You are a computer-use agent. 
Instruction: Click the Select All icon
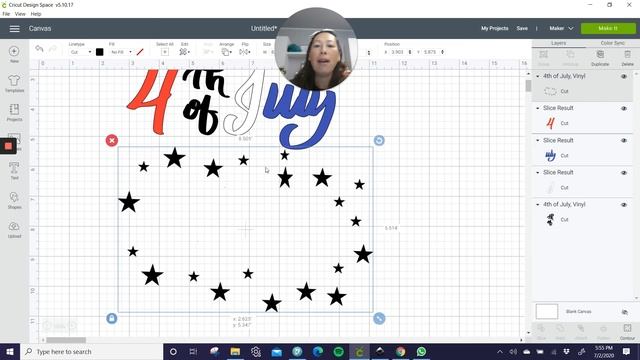point(164,52)
